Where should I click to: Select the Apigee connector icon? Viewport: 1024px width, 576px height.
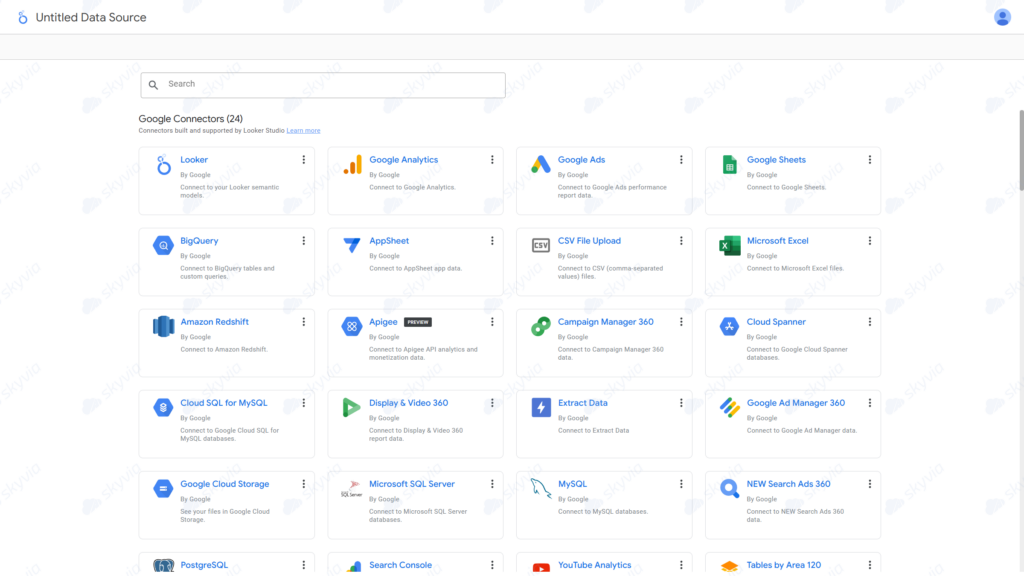(352, 327)
